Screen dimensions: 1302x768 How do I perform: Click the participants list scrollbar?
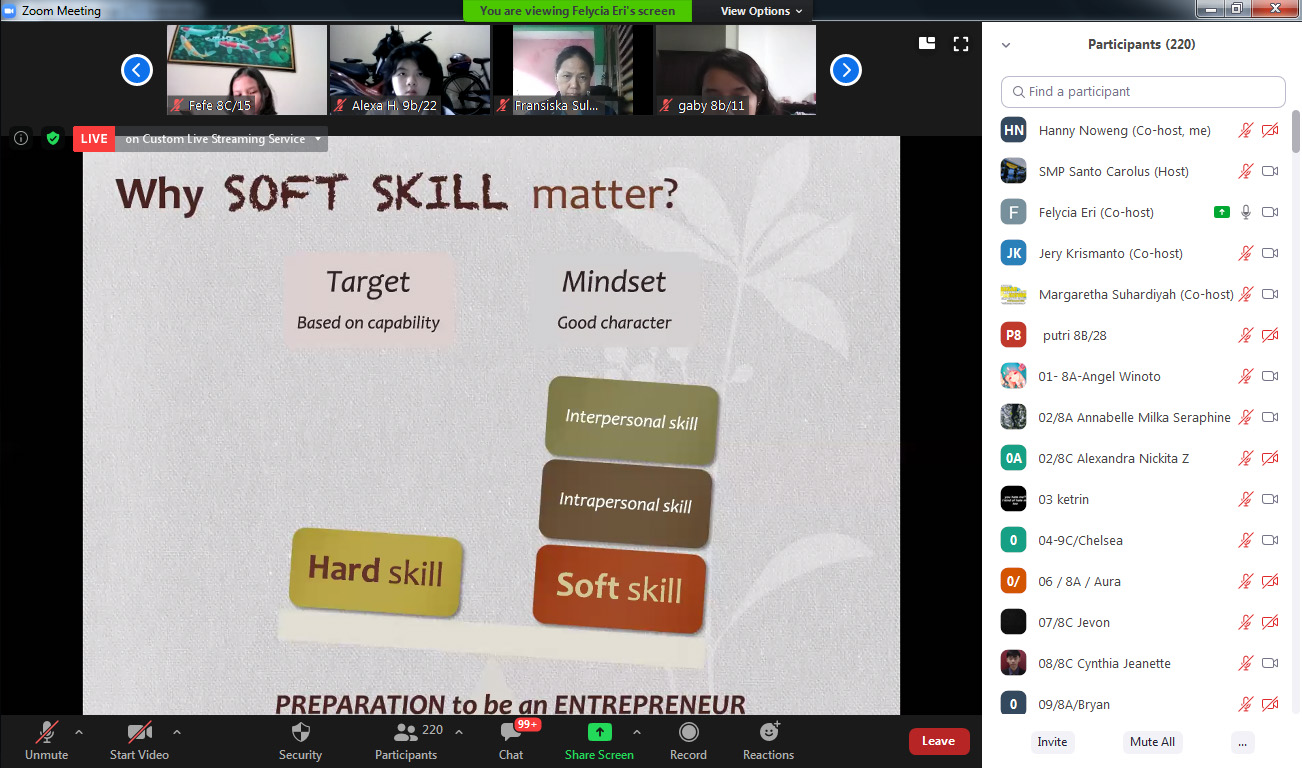1297,132
